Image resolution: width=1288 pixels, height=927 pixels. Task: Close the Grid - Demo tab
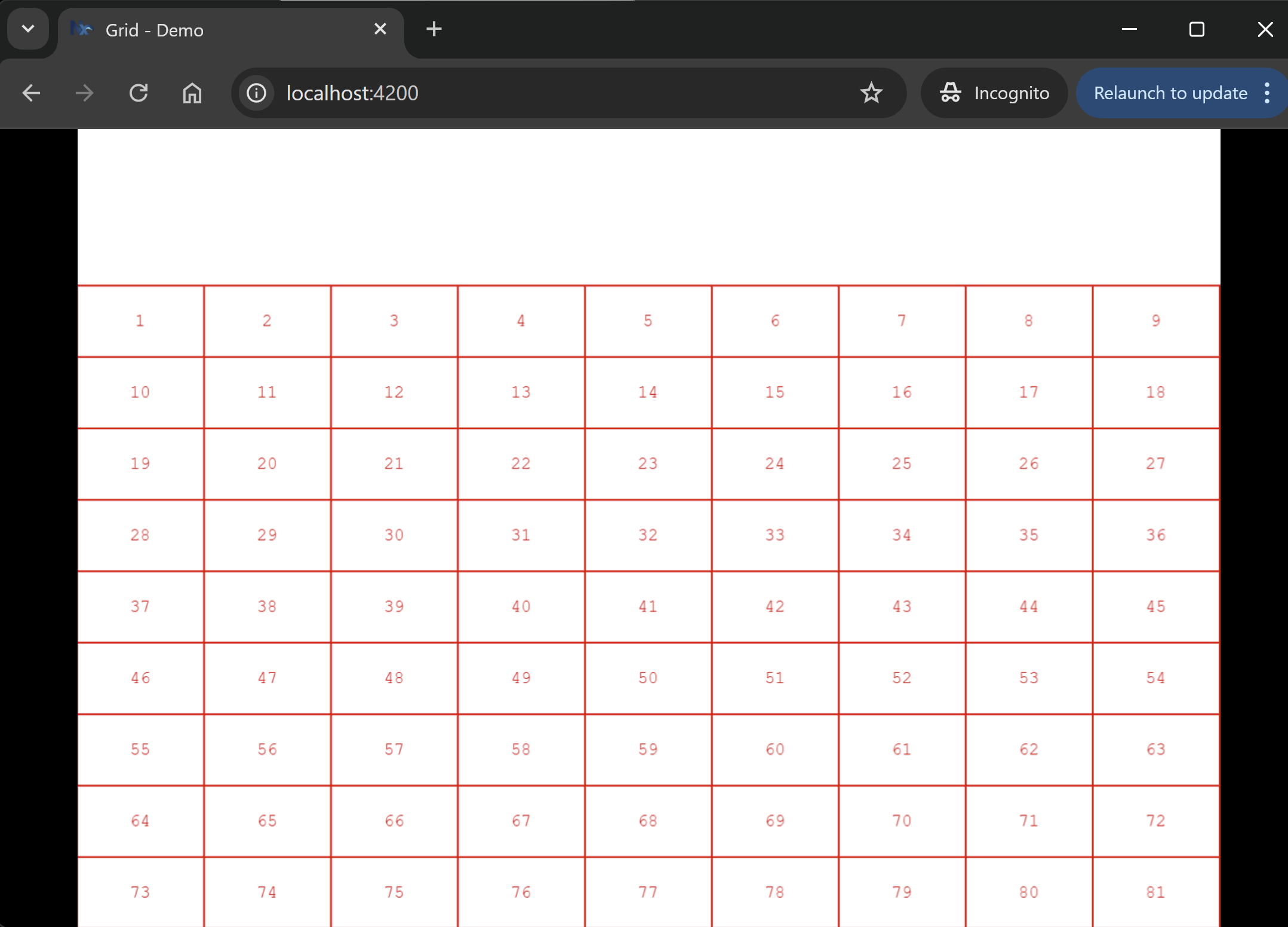(380, 29)
